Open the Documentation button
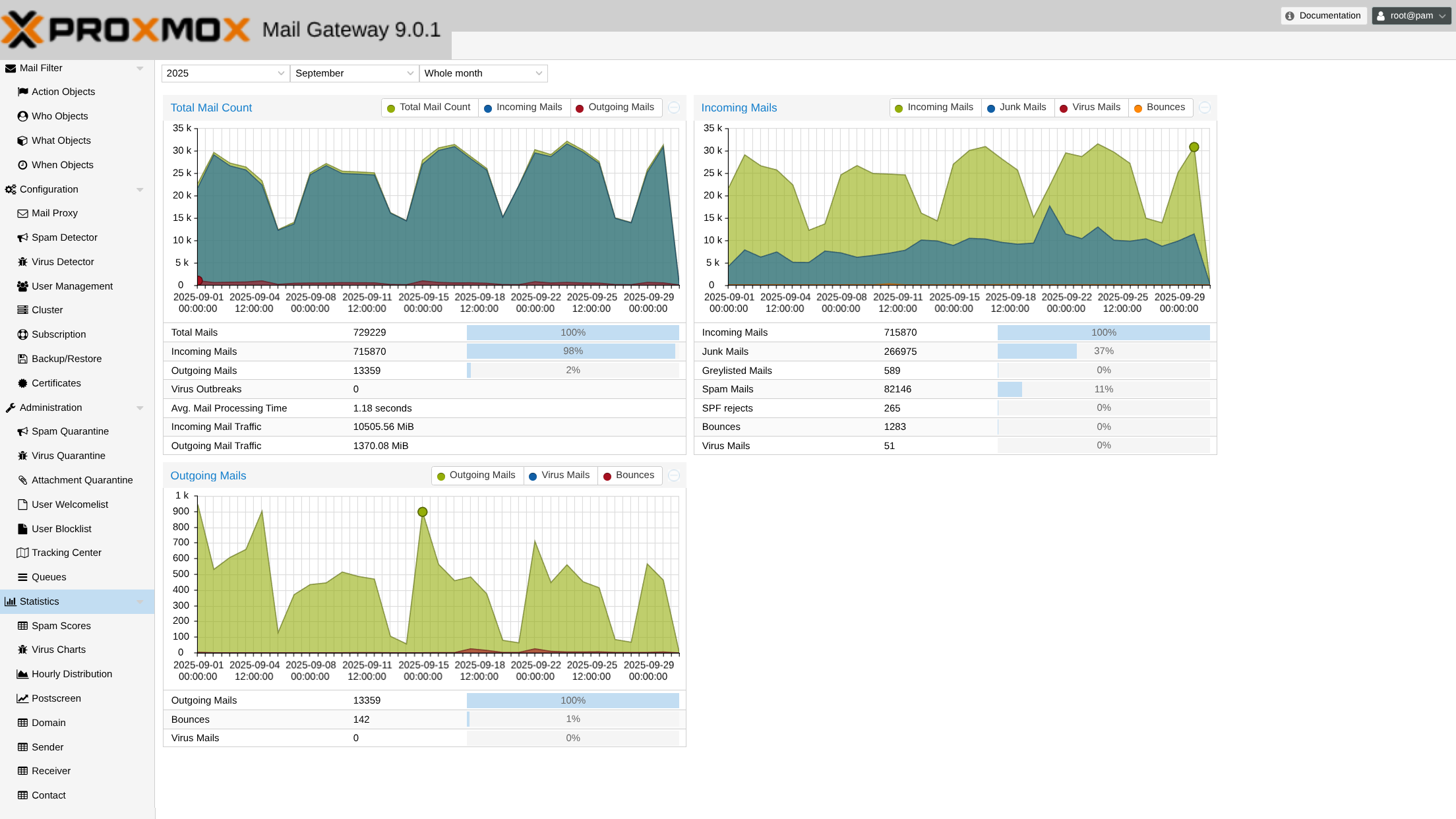Screen dimensions: 1456x819 pyautogui.click(x=1323, y=16)
